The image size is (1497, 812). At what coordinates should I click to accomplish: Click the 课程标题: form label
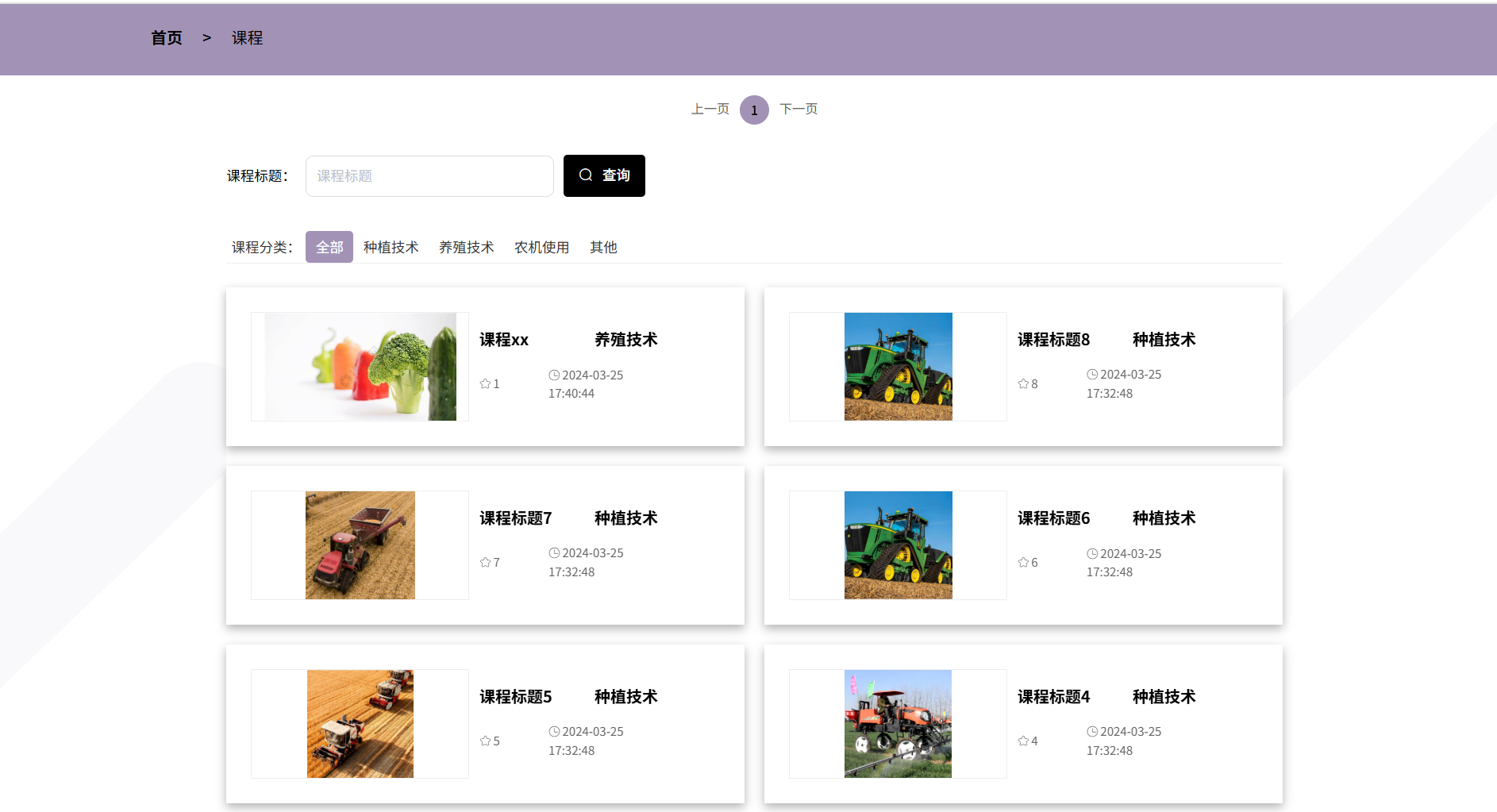coord(257,175)
